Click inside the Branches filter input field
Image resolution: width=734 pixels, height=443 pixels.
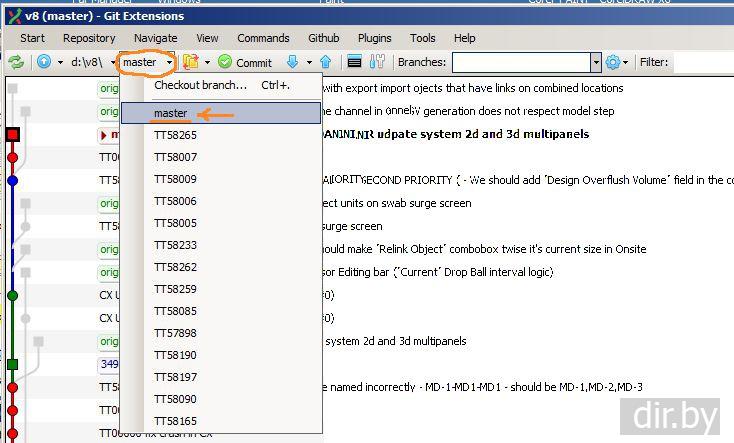[x=520, y=62]
